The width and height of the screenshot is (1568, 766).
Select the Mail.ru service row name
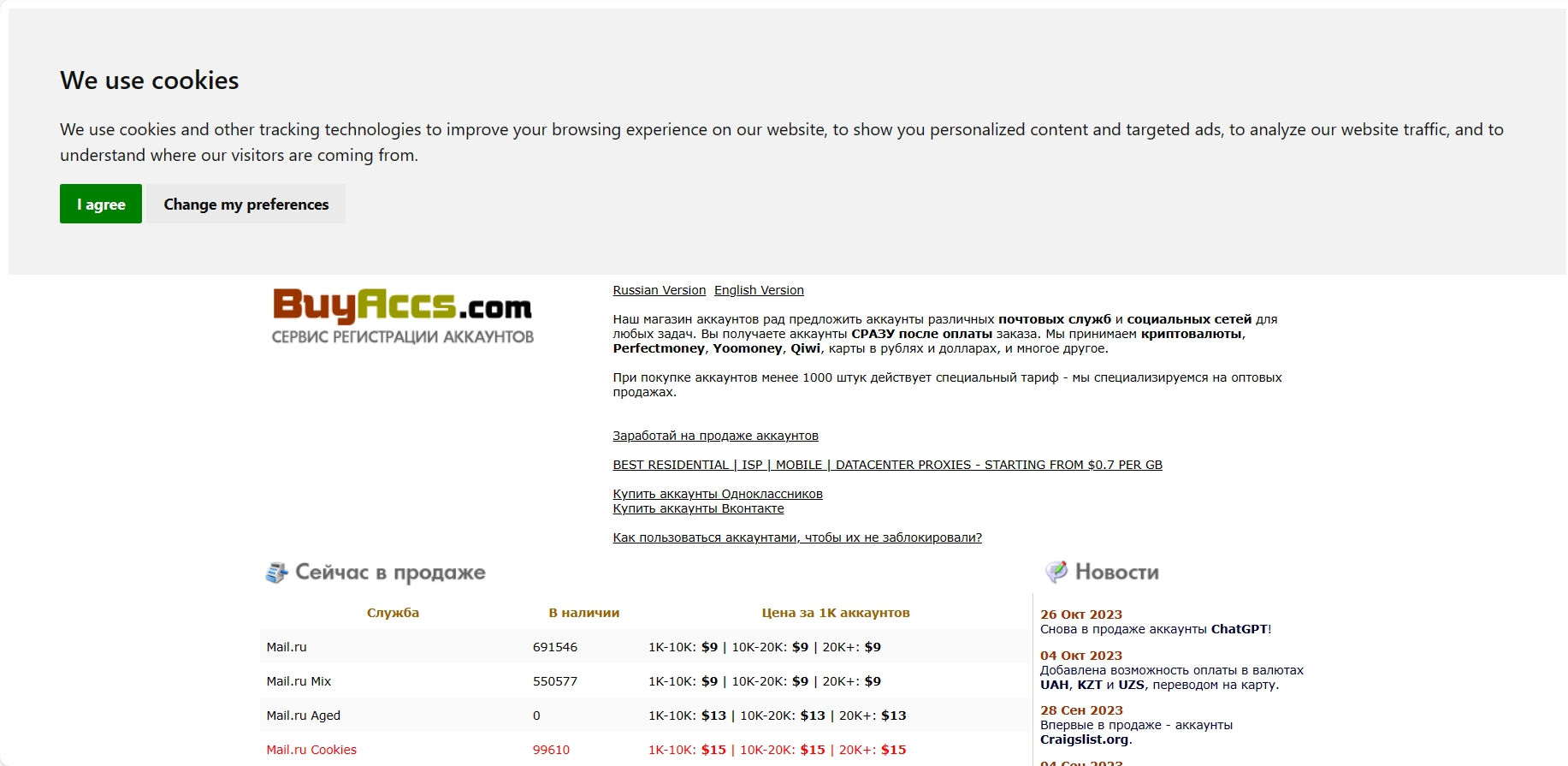coord(287,647)
